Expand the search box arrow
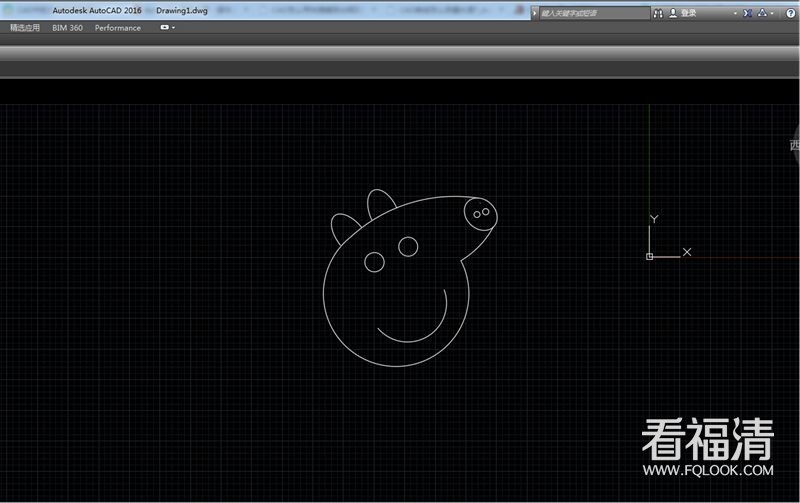Image resolution: width=800 pixels, height=503 pixels. click(x=535, y=13)
